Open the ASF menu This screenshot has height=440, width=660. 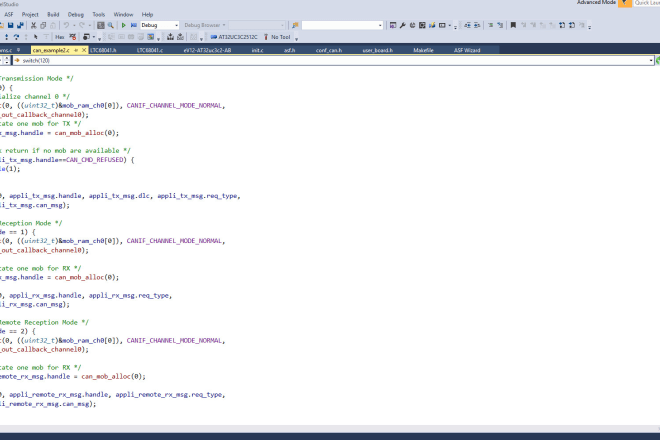(x=9, y=14)
